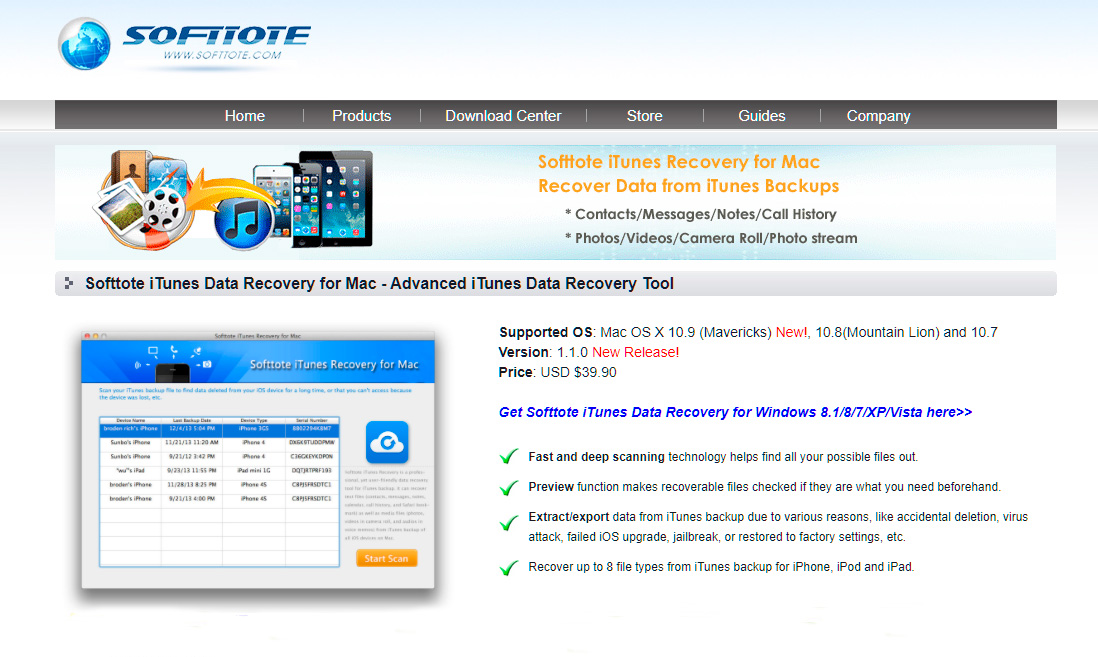
Task: Click the green checkmark beside Recover up to 8 file types
Action: [508, 565]
